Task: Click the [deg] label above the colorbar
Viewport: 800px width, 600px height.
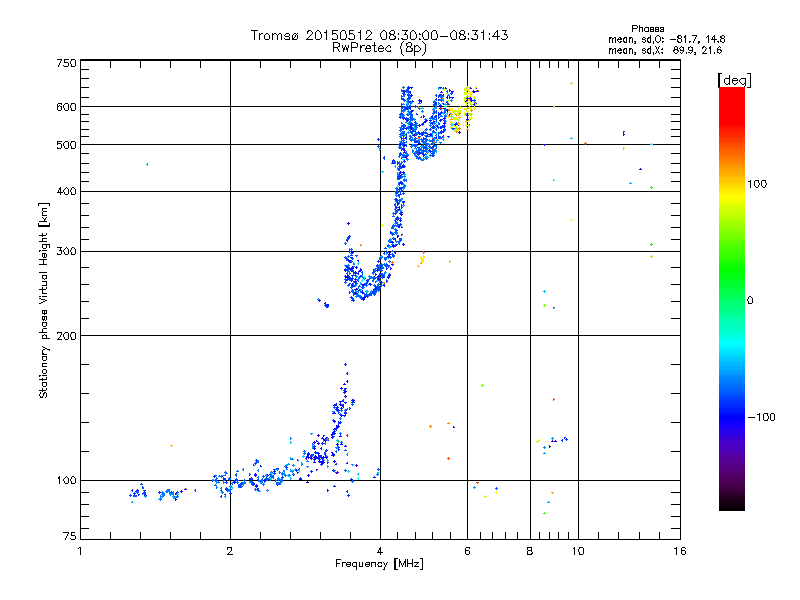Action: click(733, 79)
